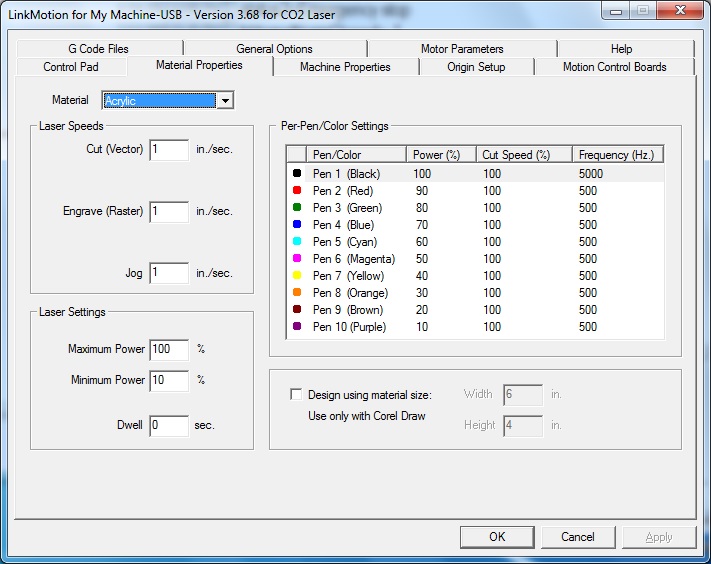Click the red color dot for Pen 2
The width and height of the screenshot is (711, 564).
tap(297, 191)
